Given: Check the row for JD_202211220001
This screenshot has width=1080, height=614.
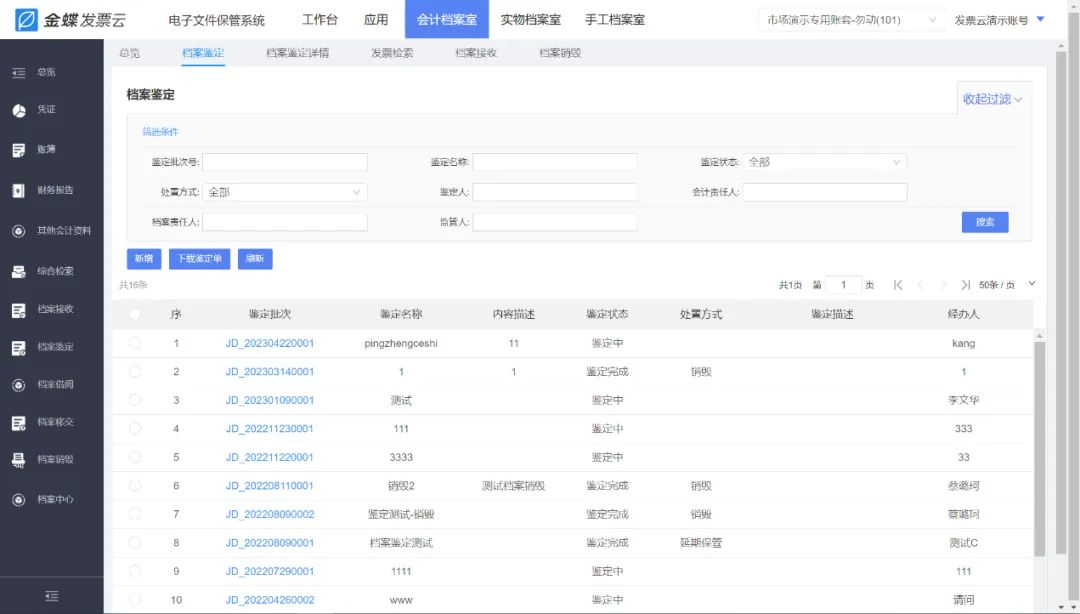Looking at the screenshot, I should (135, 457).
